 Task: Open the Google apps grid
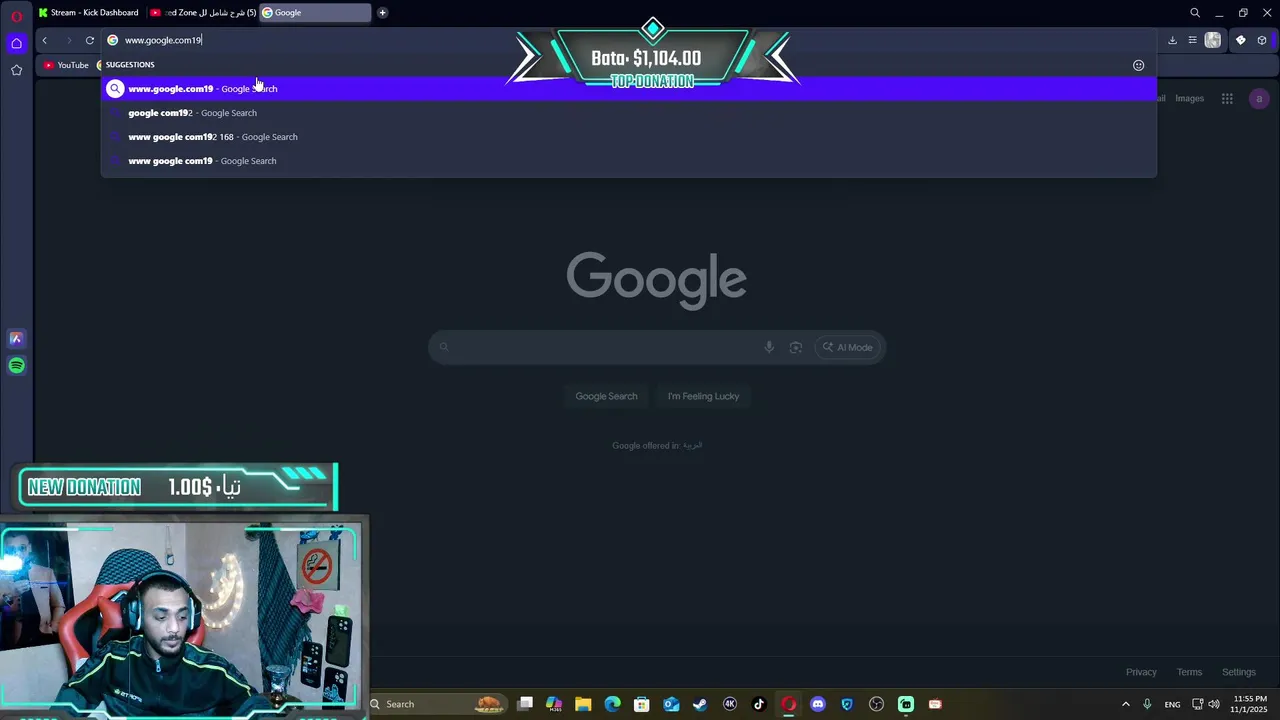1227,98
